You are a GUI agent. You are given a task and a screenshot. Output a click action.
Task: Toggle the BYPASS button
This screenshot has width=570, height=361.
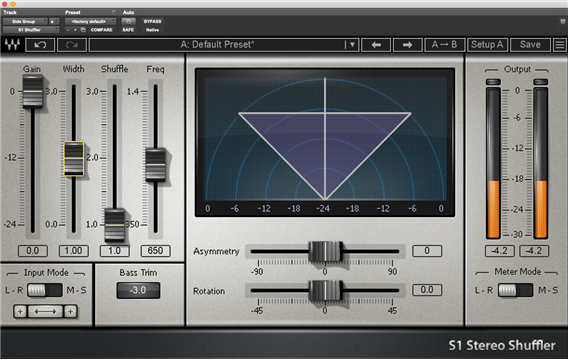coord(152,21)
